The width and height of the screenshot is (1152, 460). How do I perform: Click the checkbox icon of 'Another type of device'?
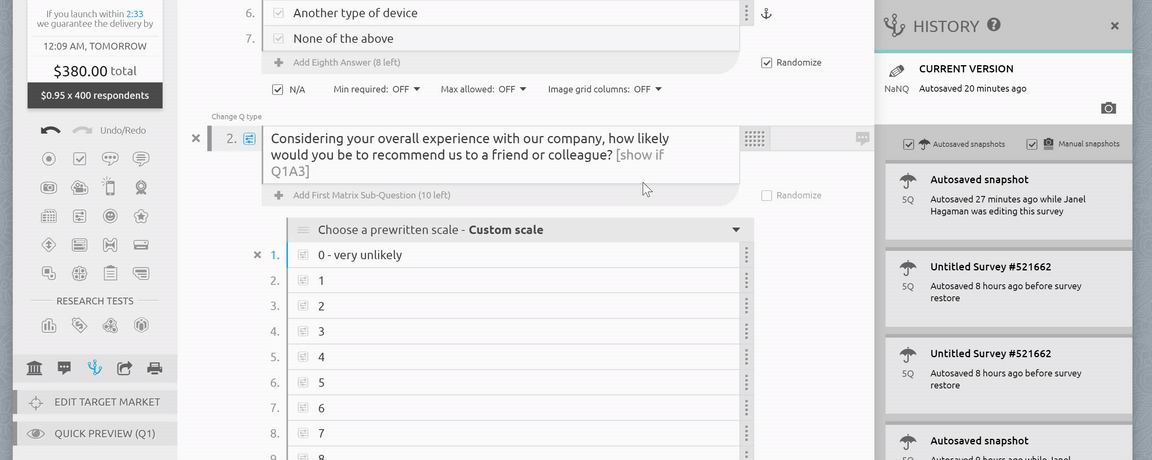click(278, 13)
